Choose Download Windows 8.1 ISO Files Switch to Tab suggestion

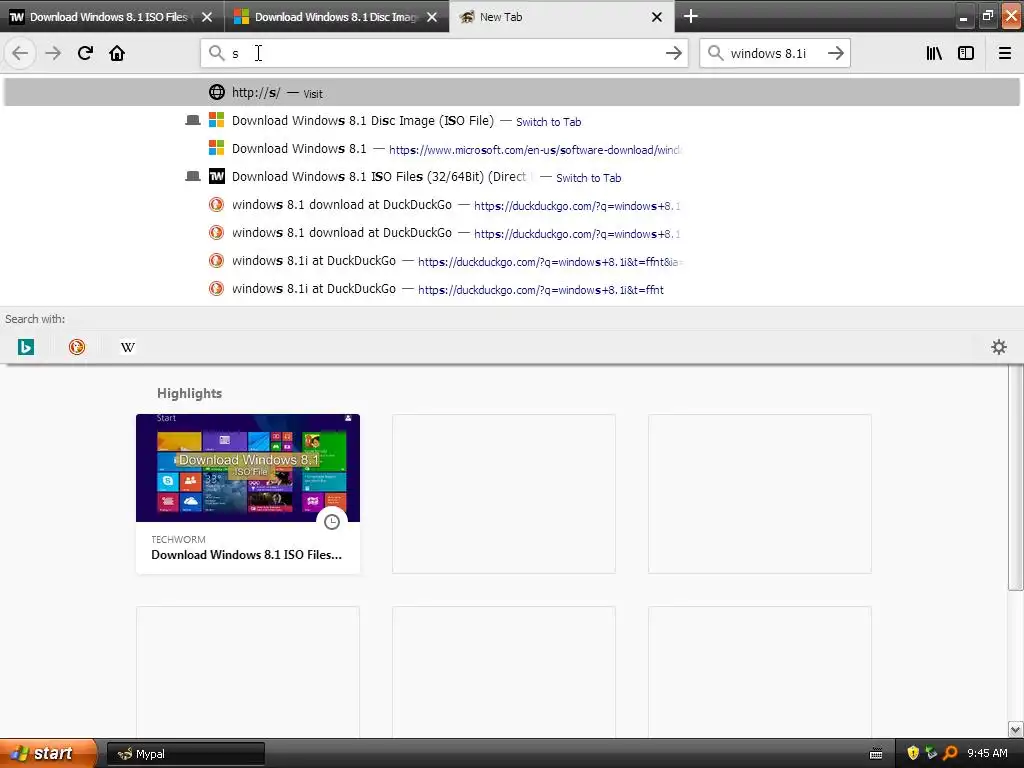(512, 177)
